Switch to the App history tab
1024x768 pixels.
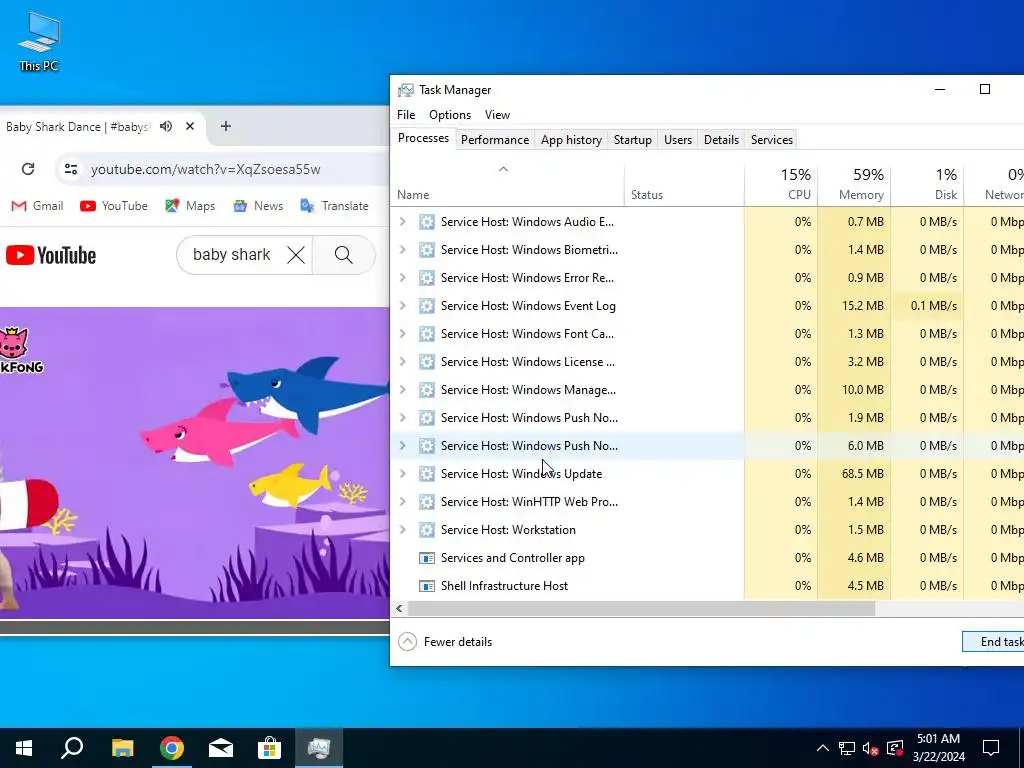[571, 140]
